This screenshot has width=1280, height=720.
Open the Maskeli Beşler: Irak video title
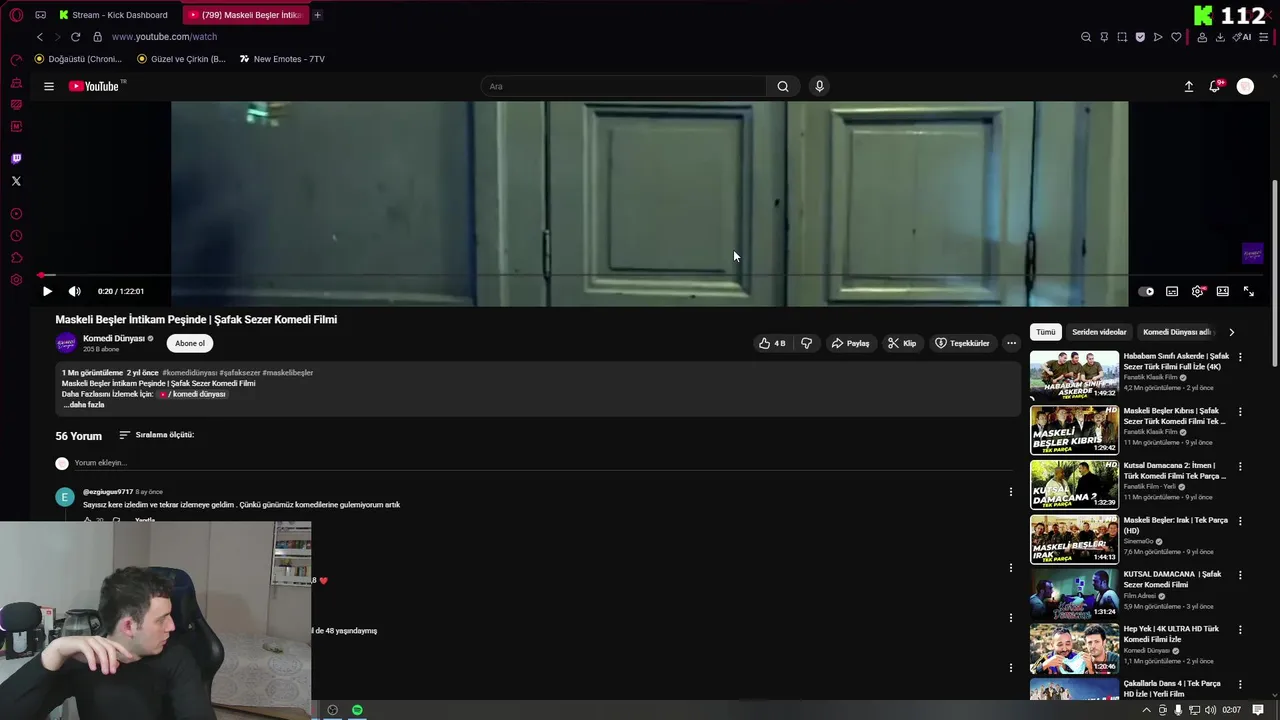tap(1175, 525)
